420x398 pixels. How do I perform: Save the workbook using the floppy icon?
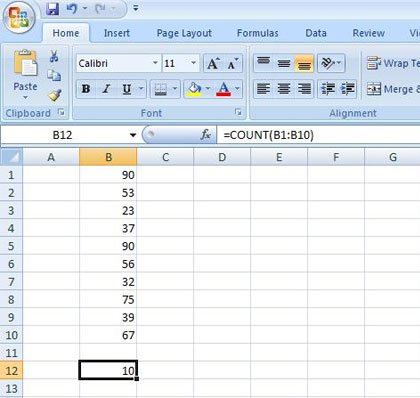click(x=52, y=9)
